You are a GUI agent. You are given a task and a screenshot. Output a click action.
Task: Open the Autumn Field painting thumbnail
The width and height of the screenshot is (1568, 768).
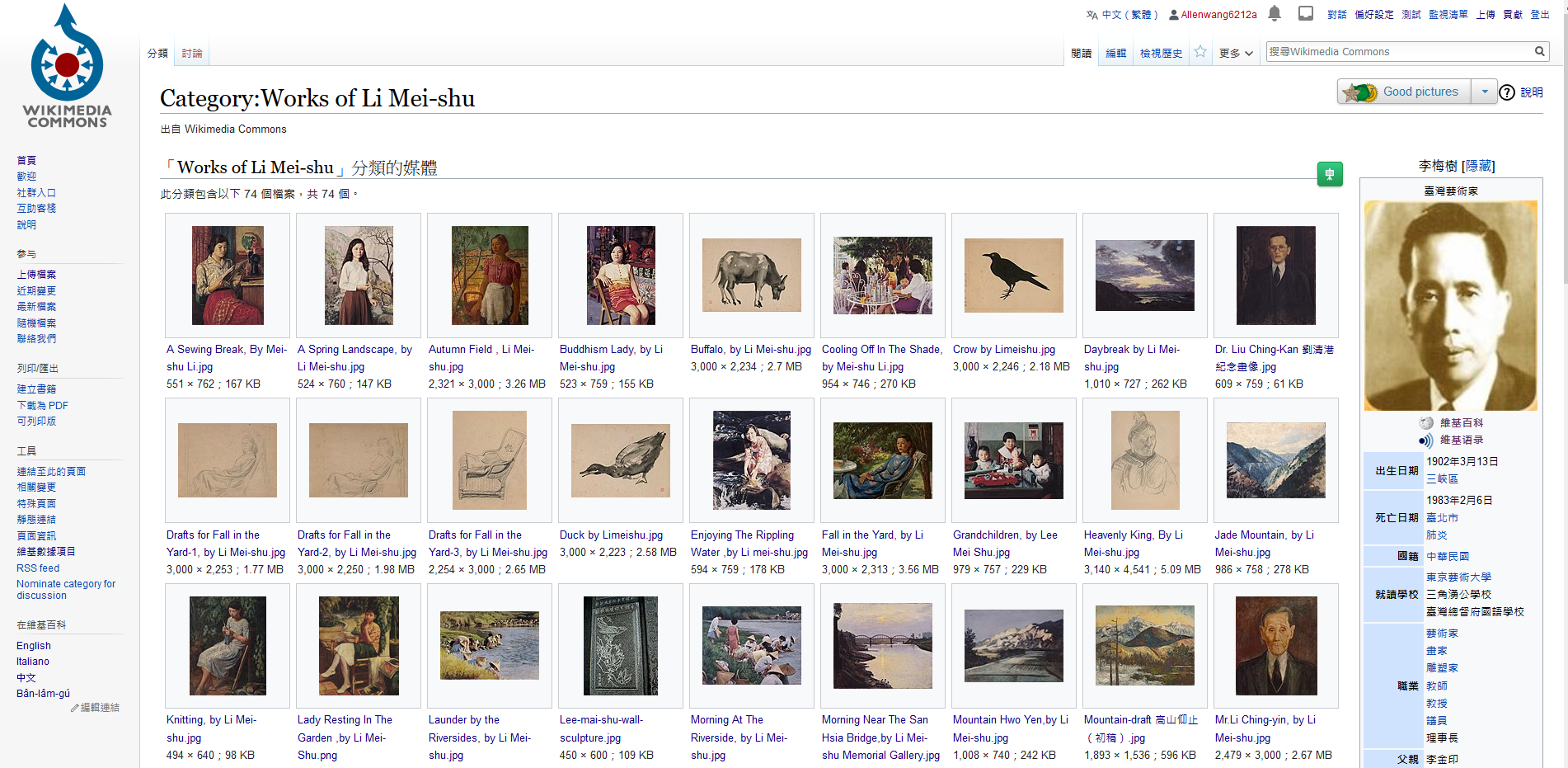pyautogui.click(x=490, y=275)
